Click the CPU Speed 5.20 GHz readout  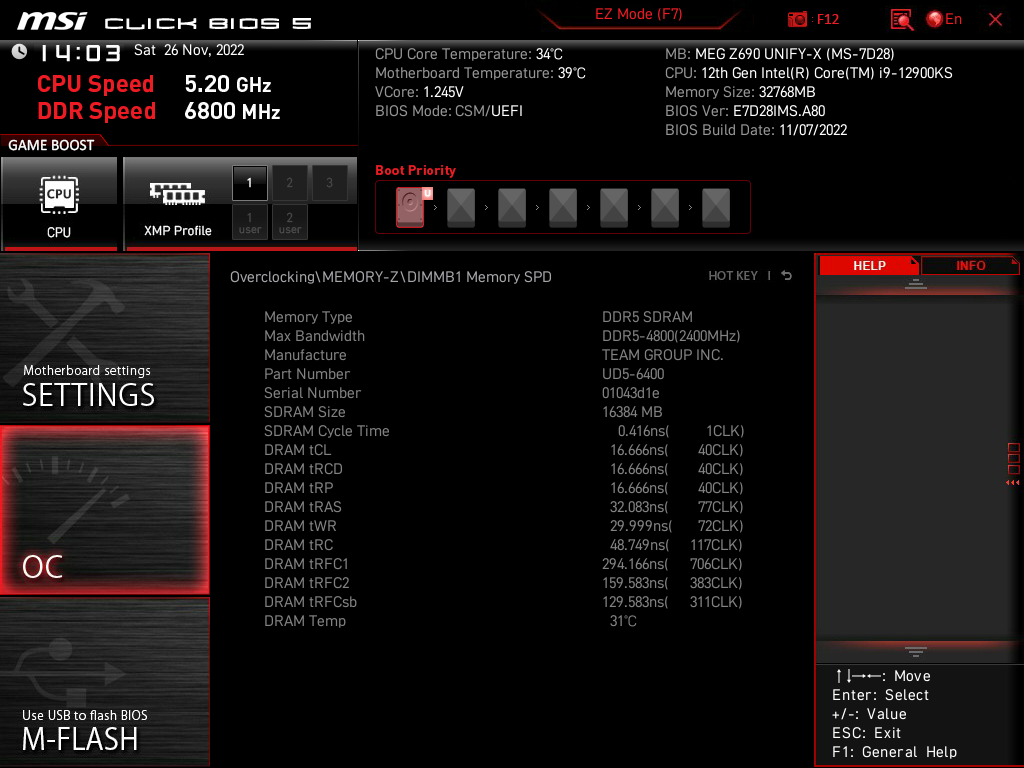[x=154, y=84]
